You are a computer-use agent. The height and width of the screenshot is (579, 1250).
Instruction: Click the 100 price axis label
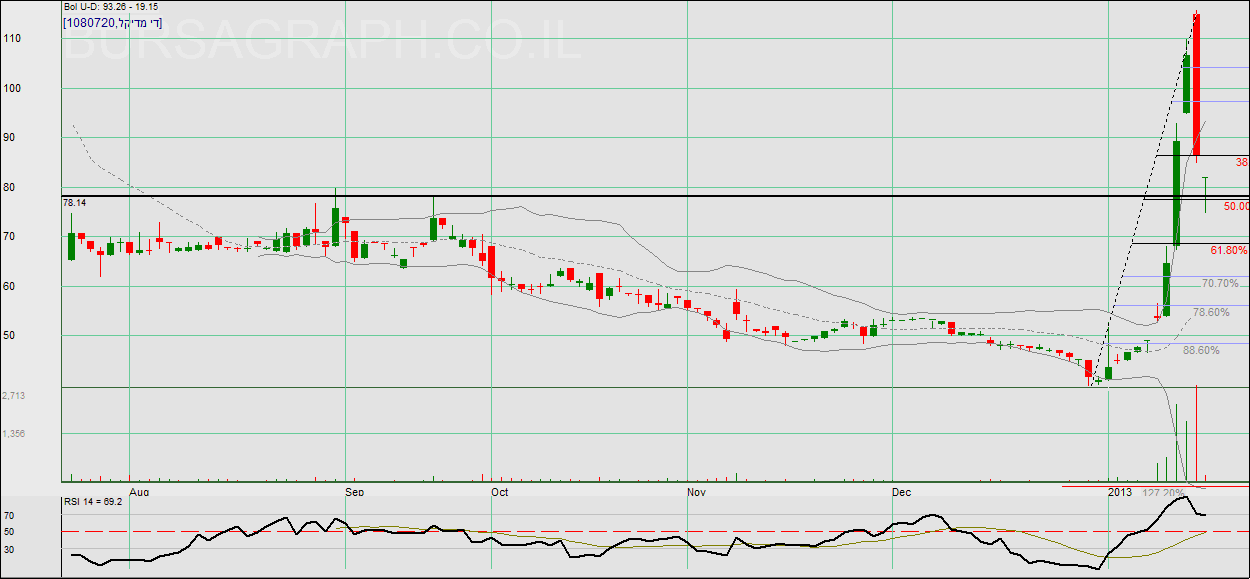tap(13, 88)
